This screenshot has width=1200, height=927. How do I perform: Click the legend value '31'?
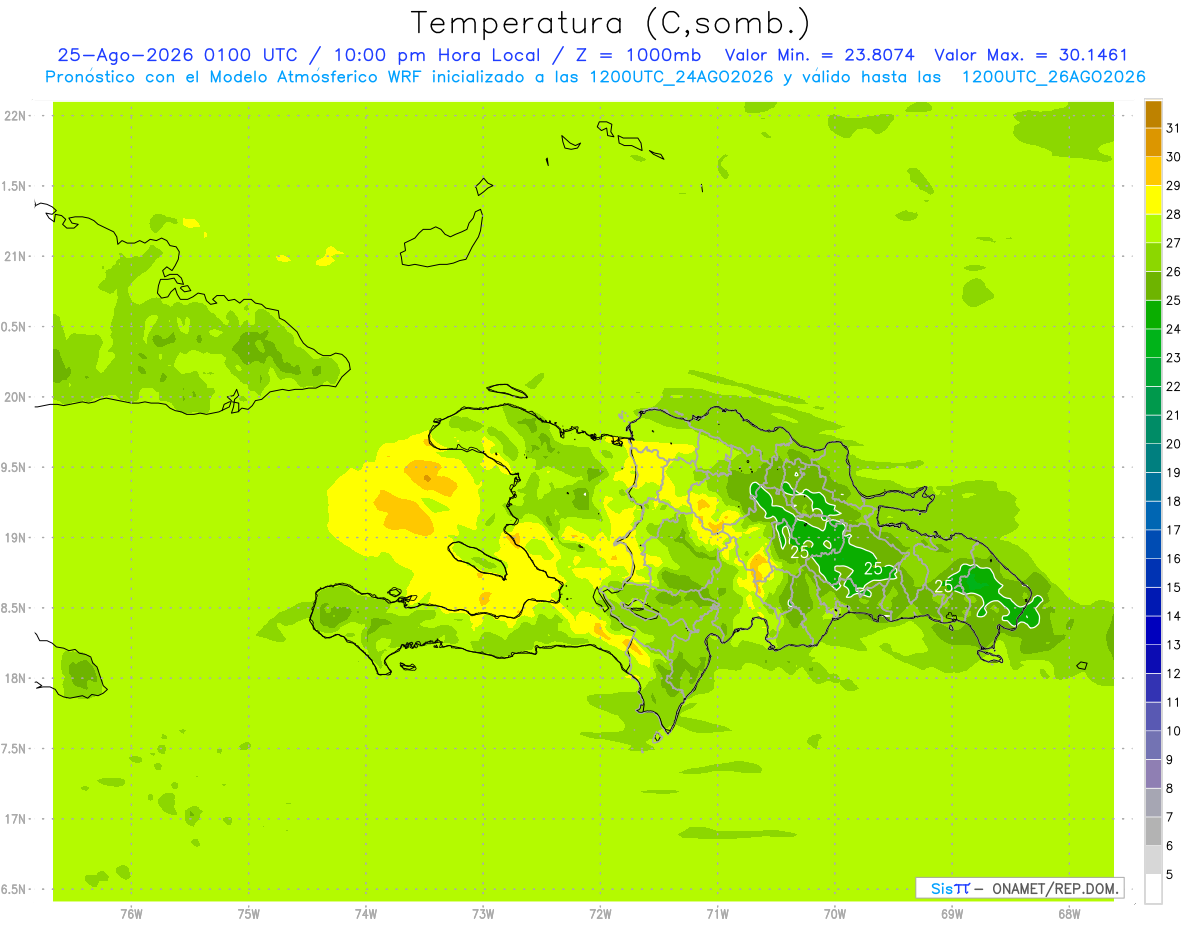click(1174, 128)
